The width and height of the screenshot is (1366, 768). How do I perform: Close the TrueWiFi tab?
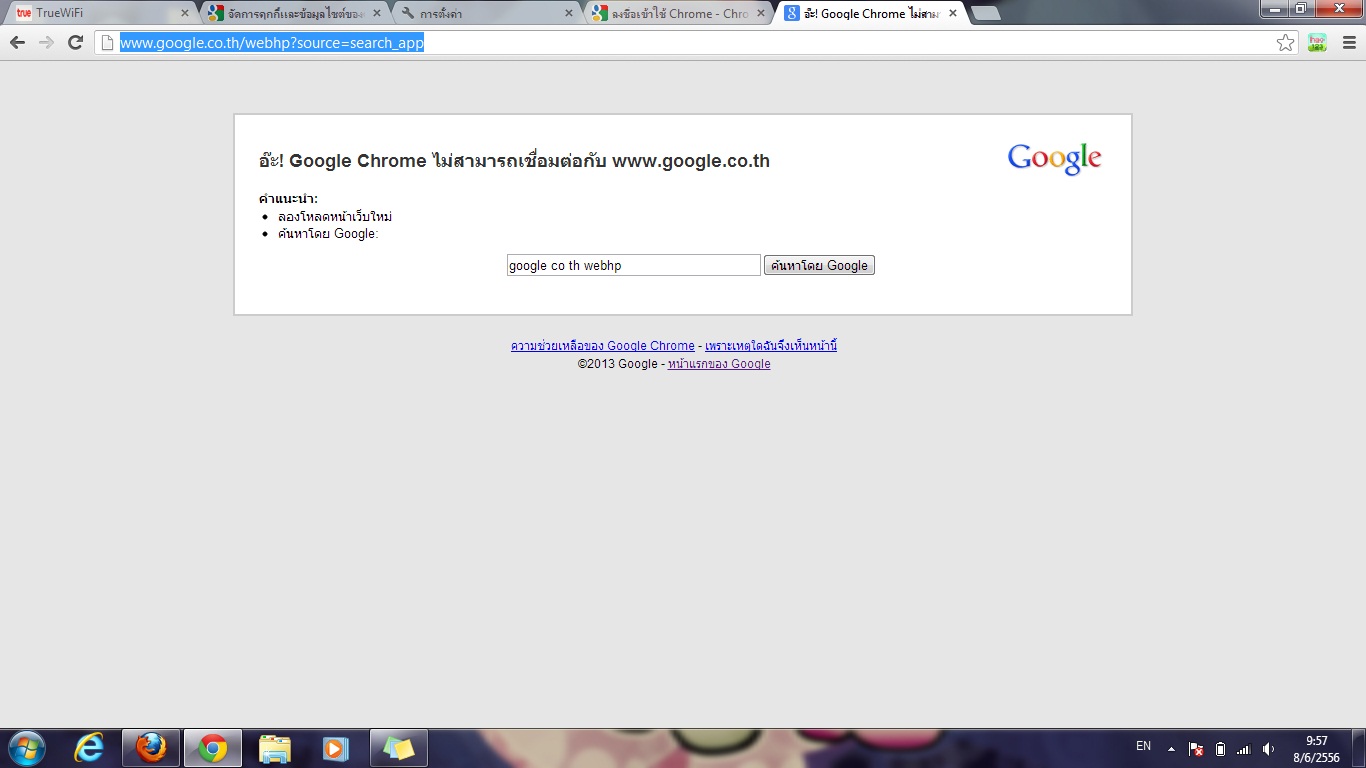click(x=184, y=14)
